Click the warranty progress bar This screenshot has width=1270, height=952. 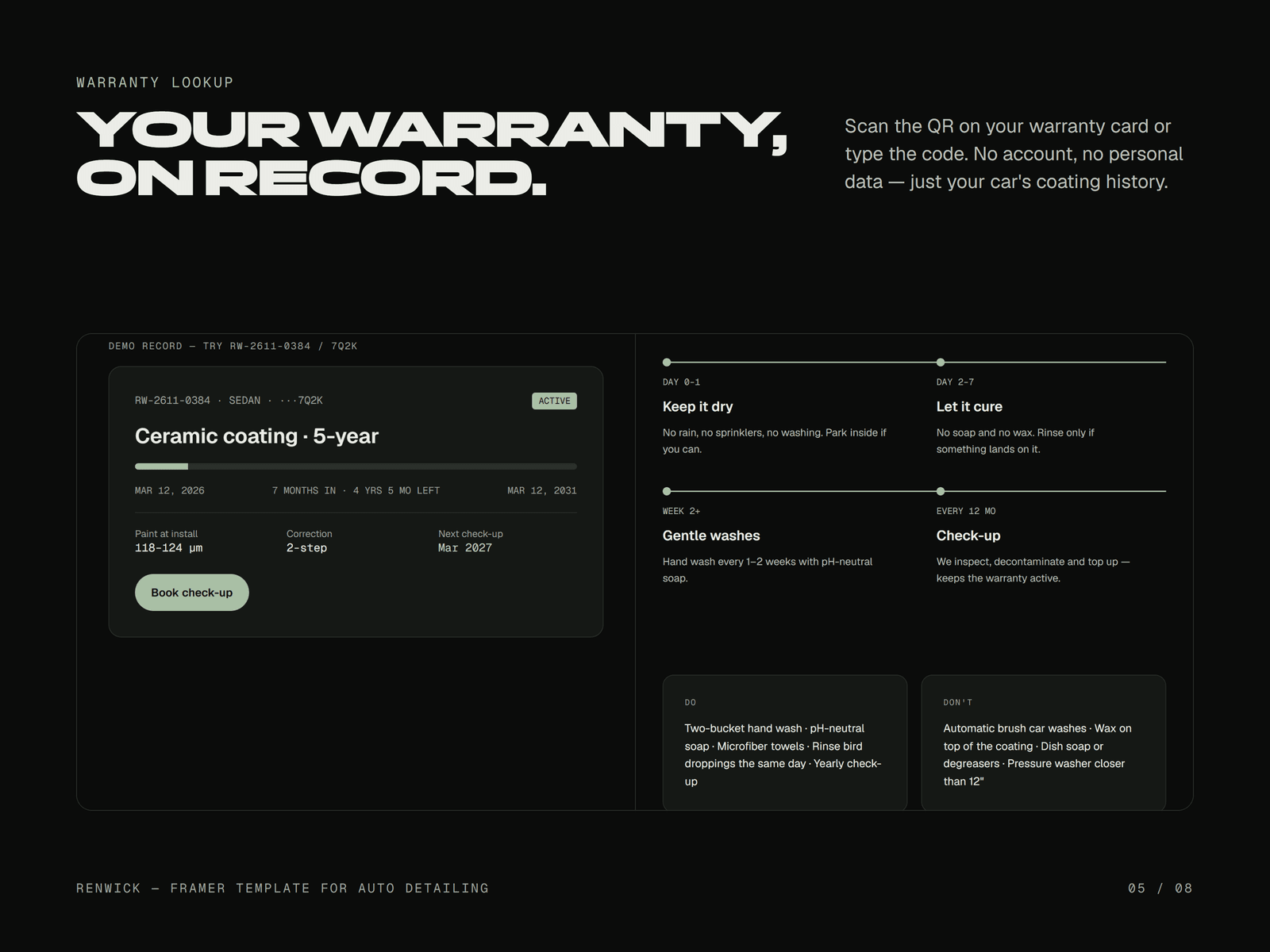point(356,466)
